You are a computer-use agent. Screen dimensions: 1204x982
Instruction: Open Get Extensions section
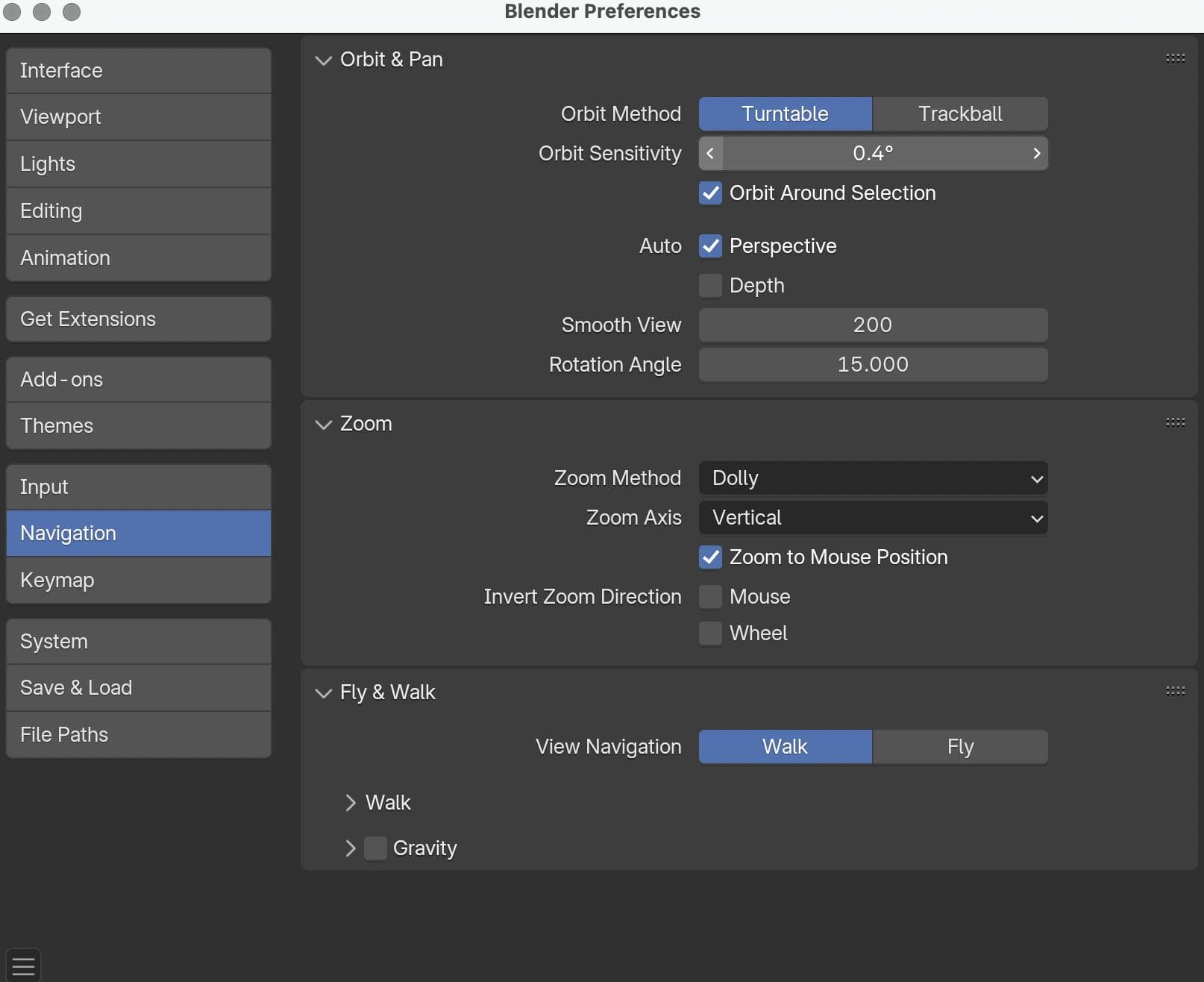139,319
